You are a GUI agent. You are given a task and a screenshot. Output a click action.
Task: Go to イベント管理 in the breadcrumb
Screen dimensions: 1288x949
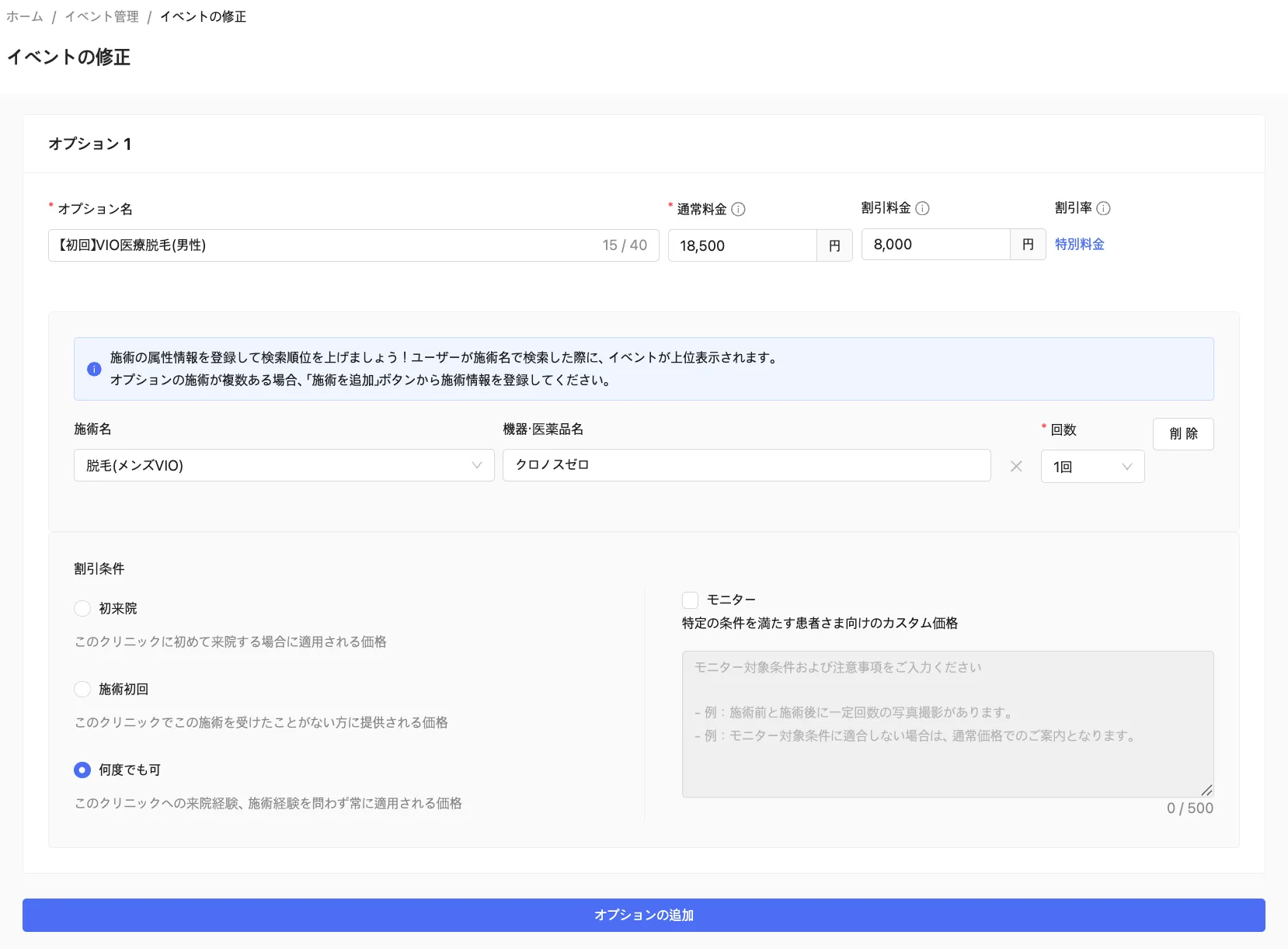click(102, 16)
